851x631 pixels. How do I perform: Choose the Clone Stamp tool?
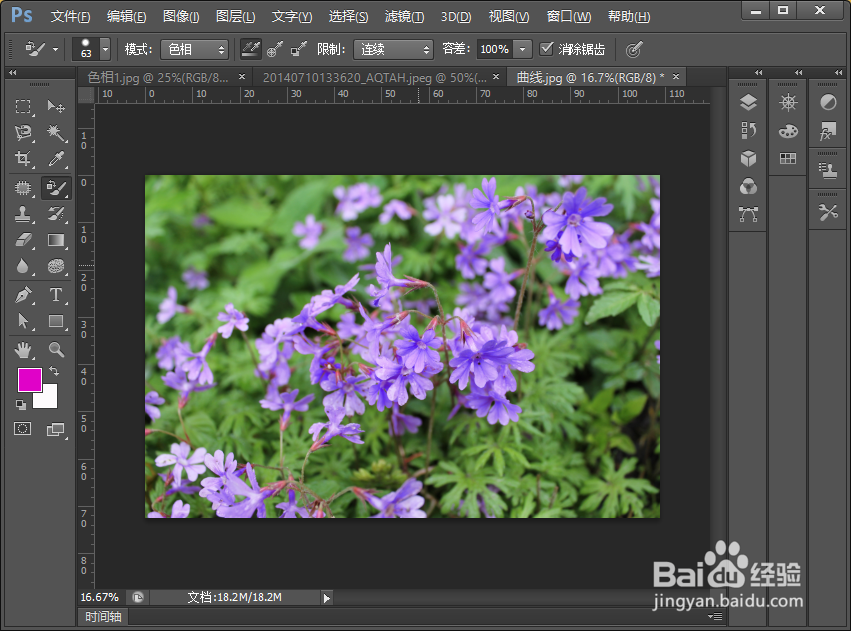point(23,214)
